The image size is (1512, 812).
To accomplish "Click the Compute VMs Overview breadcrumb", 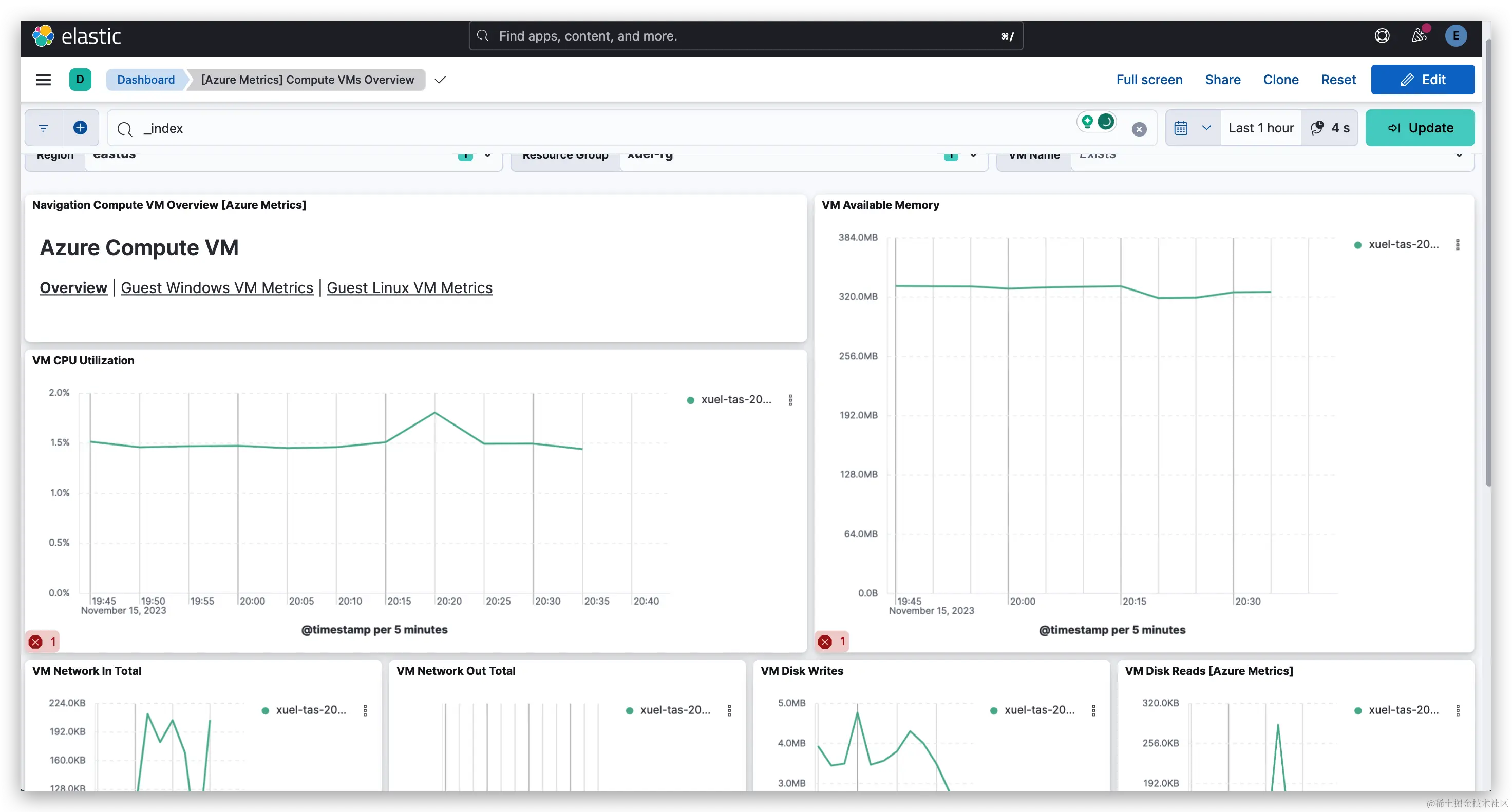I will pos(308,80).
